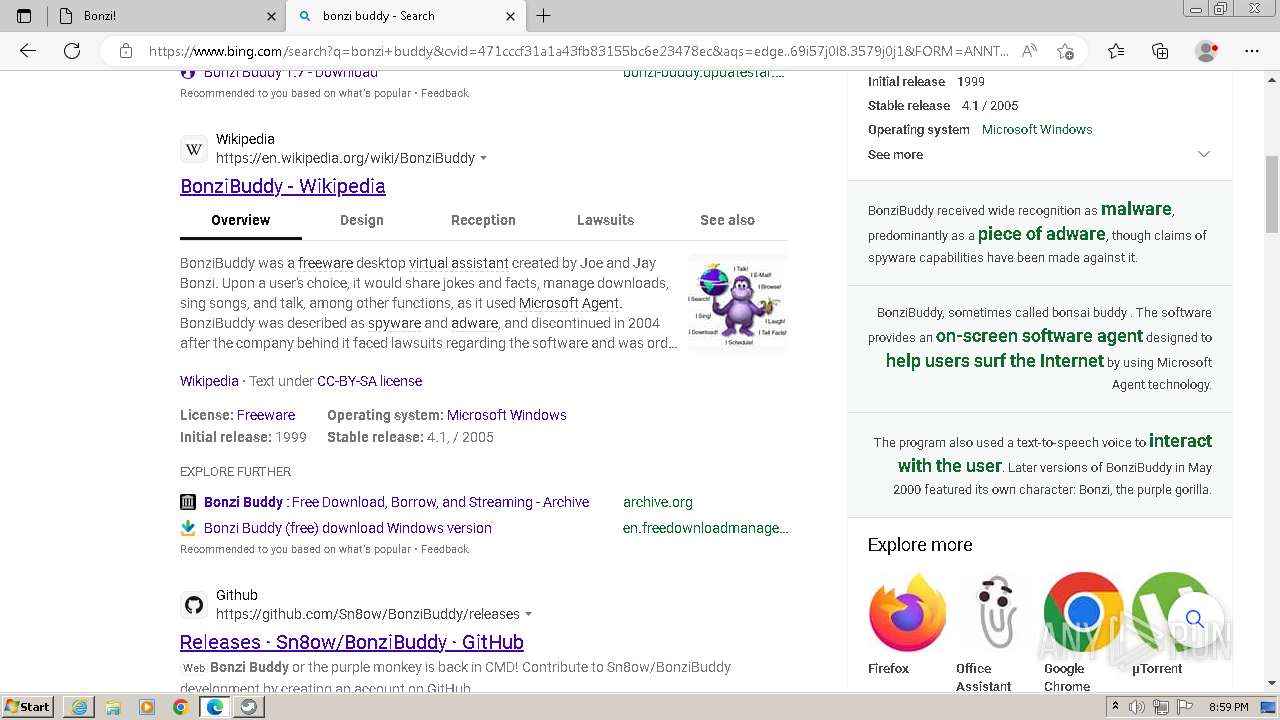Reload the page with Refresh icon
This screenshot has width=1280, height=720.
click(72, 51)
